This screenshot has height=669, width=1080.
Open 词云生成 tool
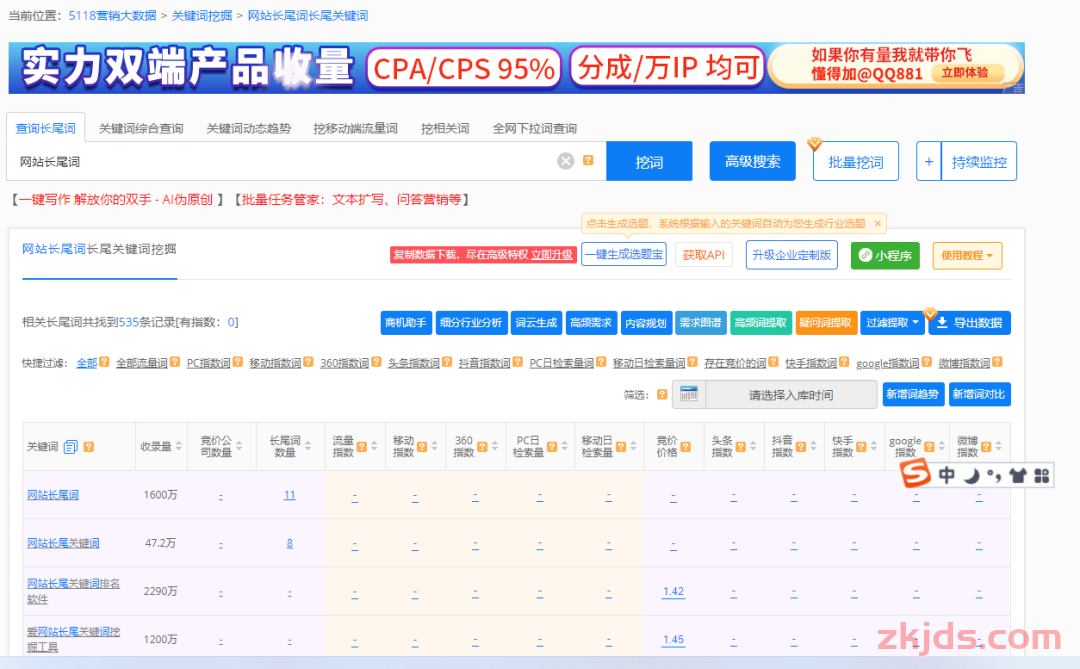pyautogui.click(x=536, y=322)
